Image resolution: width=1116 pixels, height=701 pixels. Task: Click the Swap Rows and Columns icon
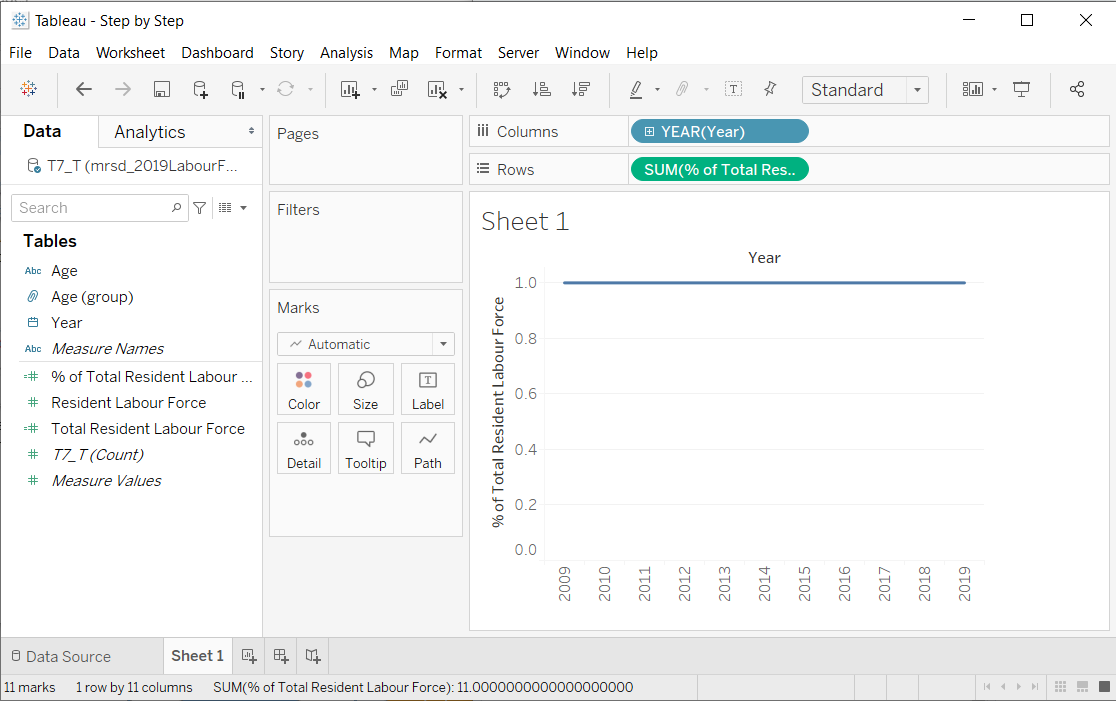click(x=502, y=90)
